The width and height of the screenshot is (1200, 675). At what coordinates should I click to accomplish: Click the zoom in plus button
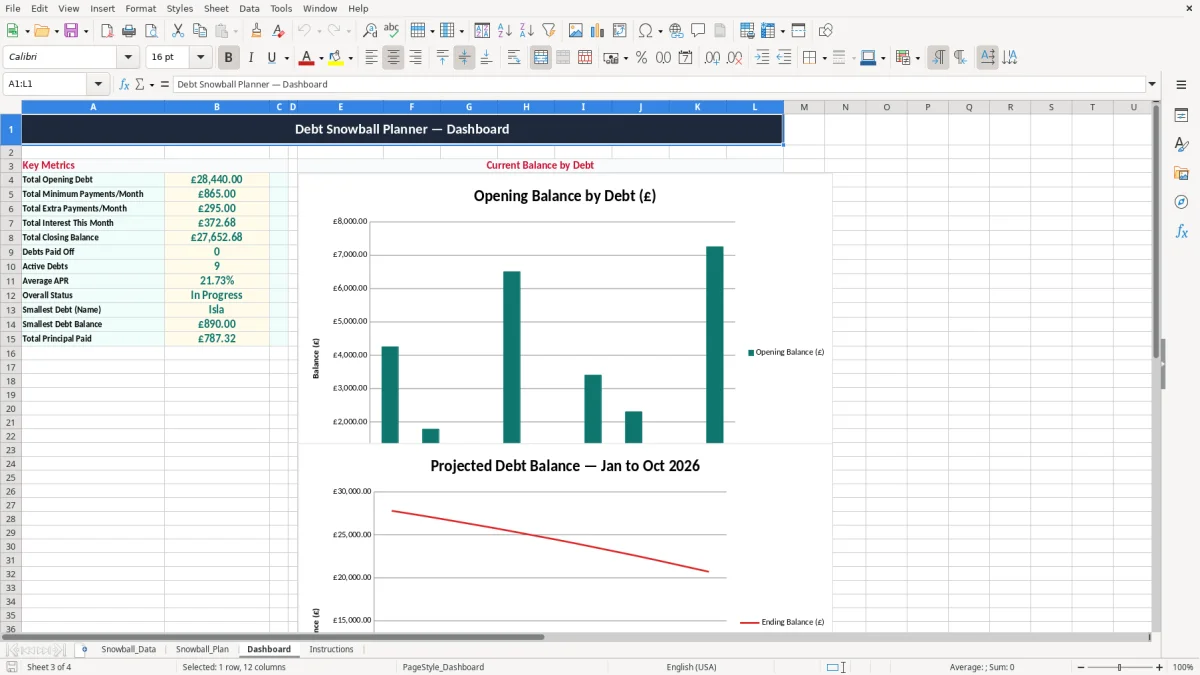[1160, 667]
